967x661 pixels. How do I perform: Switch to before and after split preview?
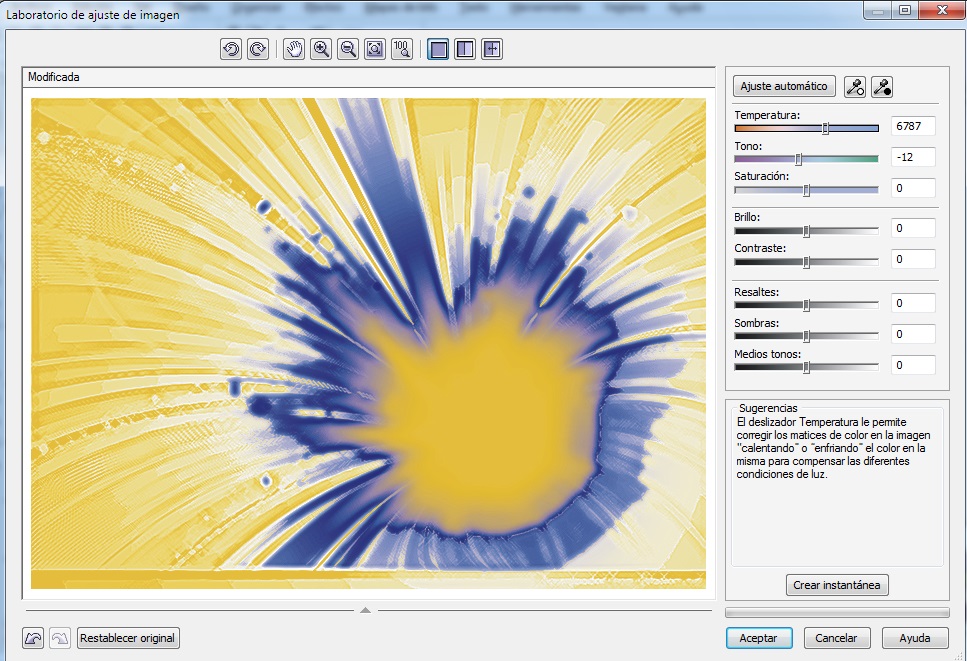point(491,49)
